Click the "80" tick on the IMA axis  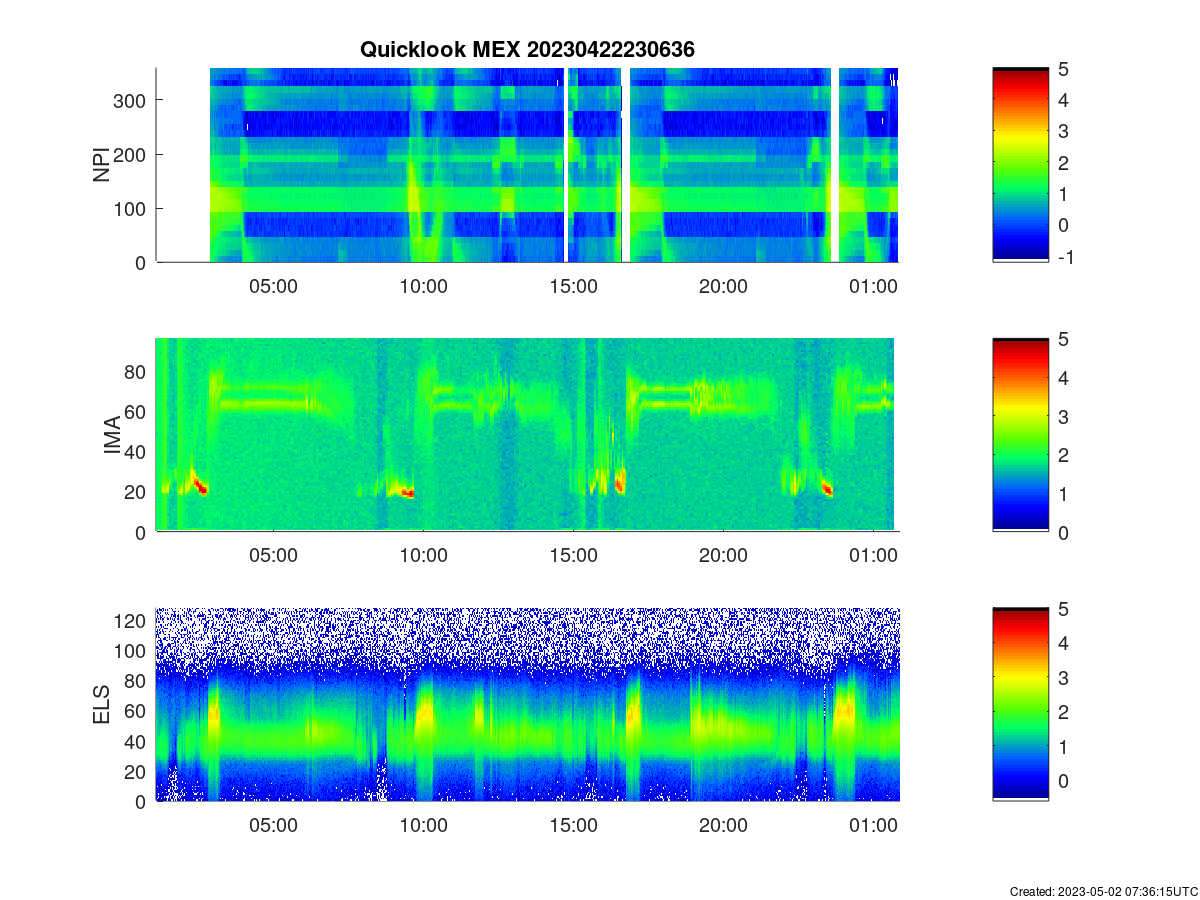coord(136,371)
